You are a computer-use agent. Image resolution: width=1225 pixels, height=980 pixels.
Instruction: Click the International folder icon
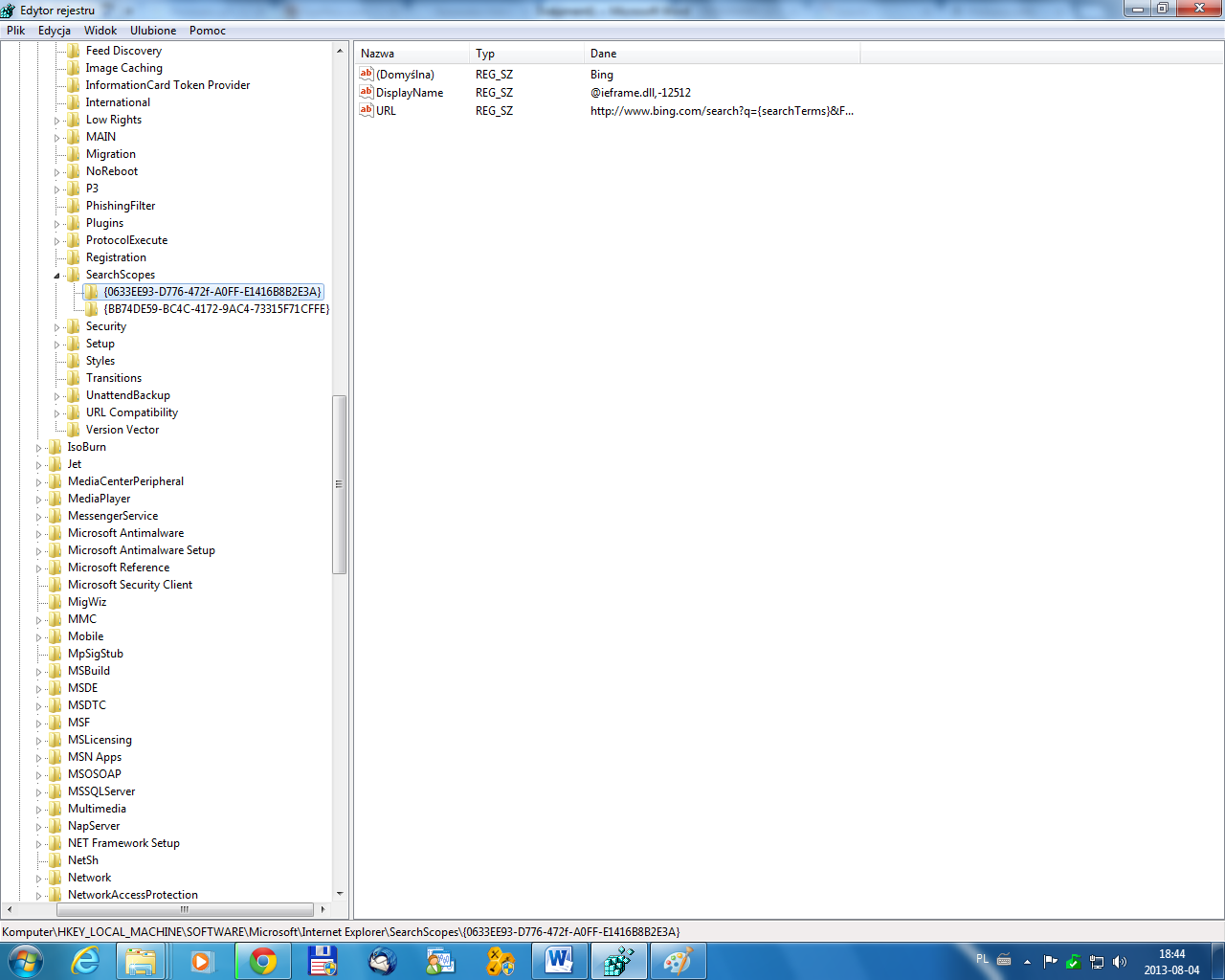click(x=74, y=102)
